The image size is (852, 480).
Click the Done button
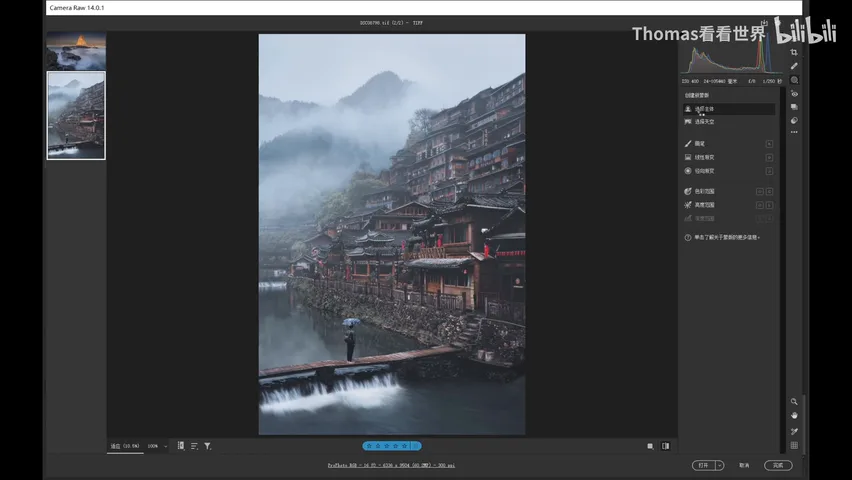(x=778, y=465)
